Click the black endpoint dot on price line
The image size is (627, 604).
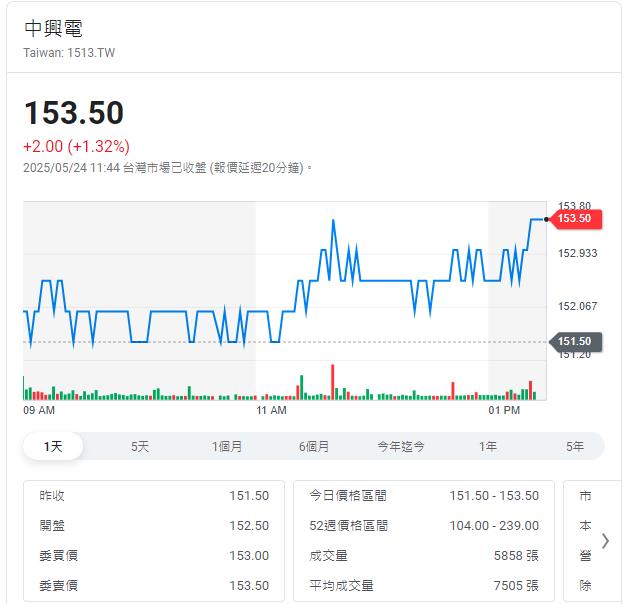pyautogui.click(x=546, y=219)
